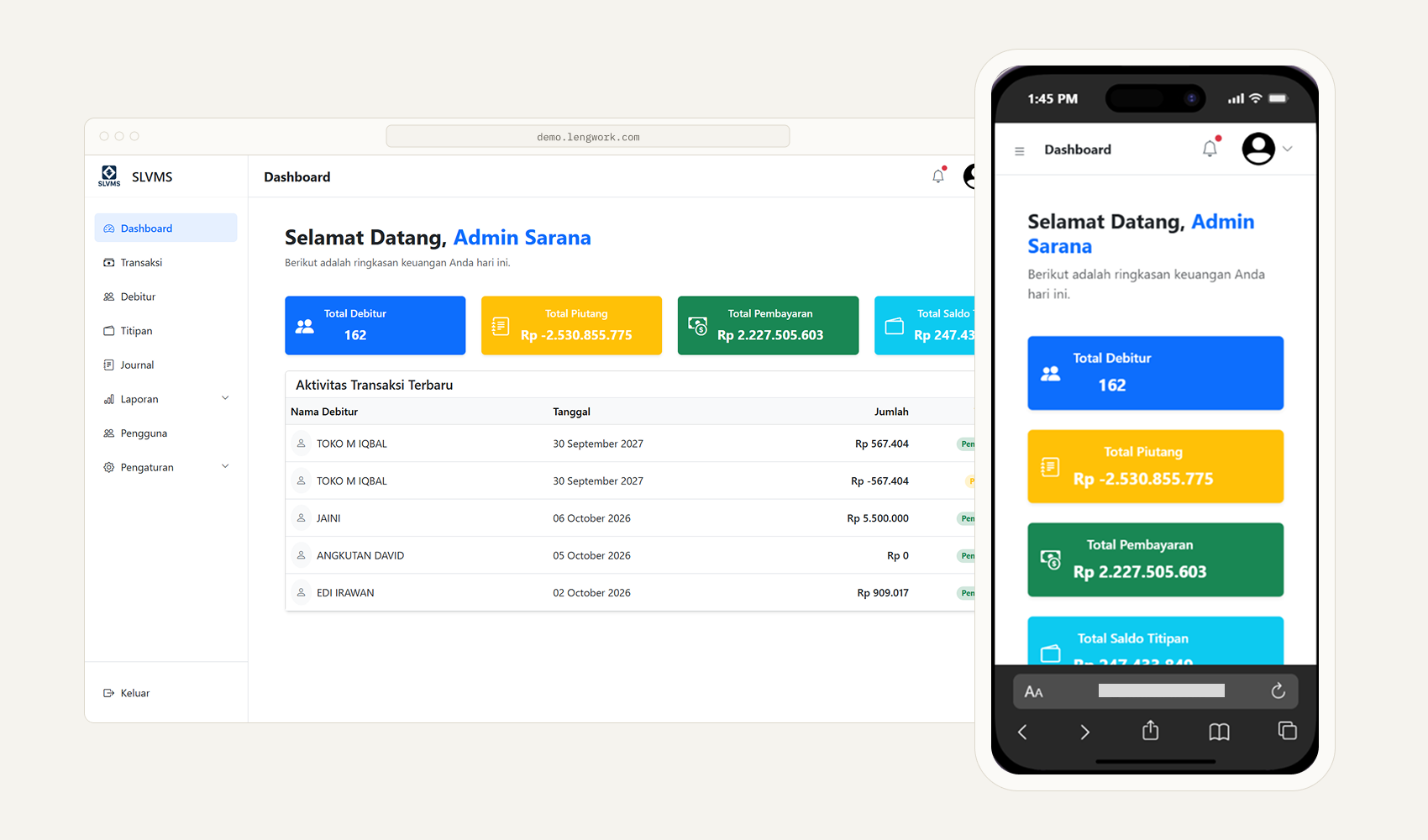Click the SLVMS logo icon in sidebar
The image size is (1428, 840).
coord(109,176)
